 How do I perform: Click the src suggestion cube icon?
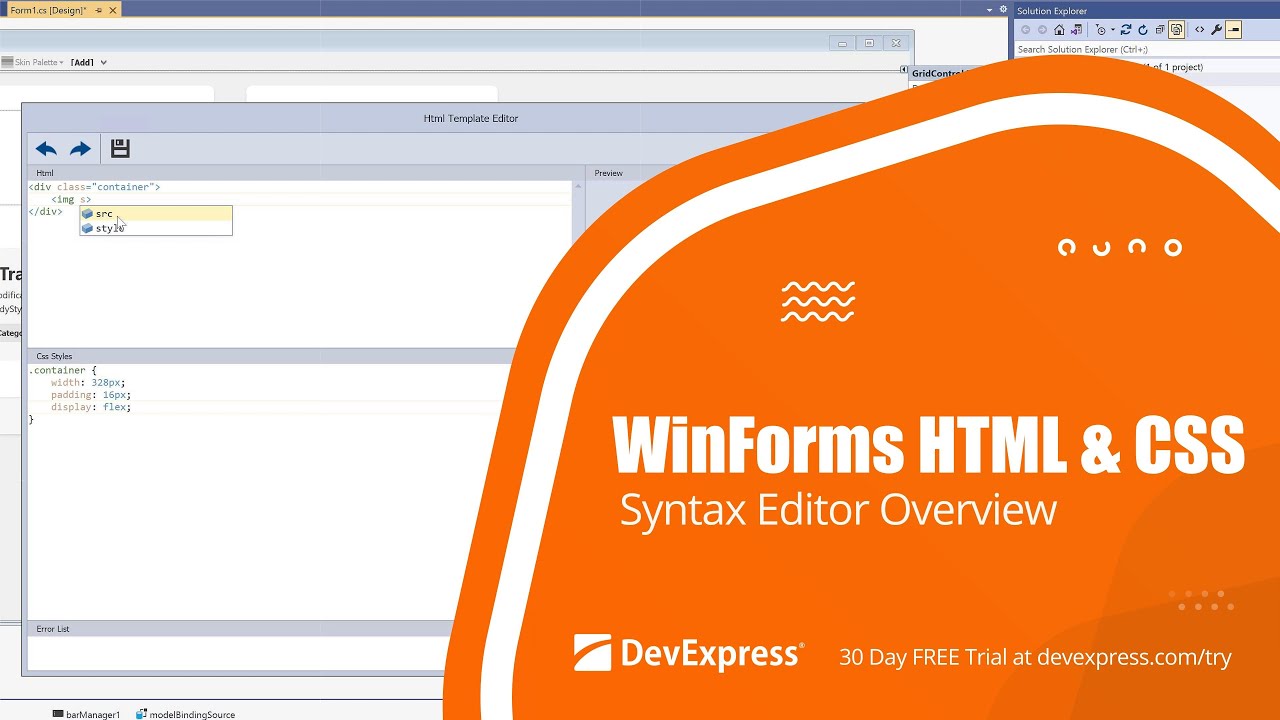click(87, 214)
